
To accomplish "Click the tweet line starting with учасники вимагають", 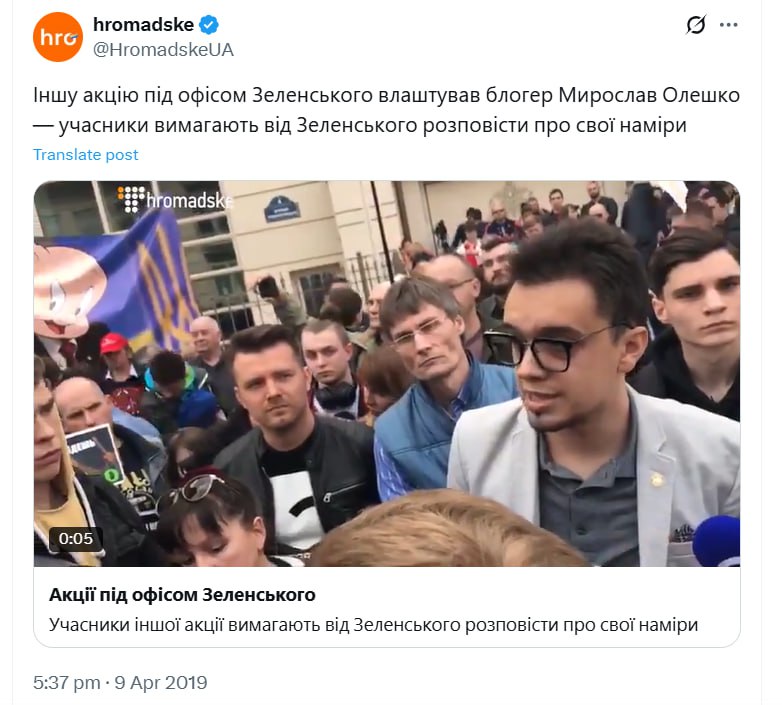I will 360,125.
